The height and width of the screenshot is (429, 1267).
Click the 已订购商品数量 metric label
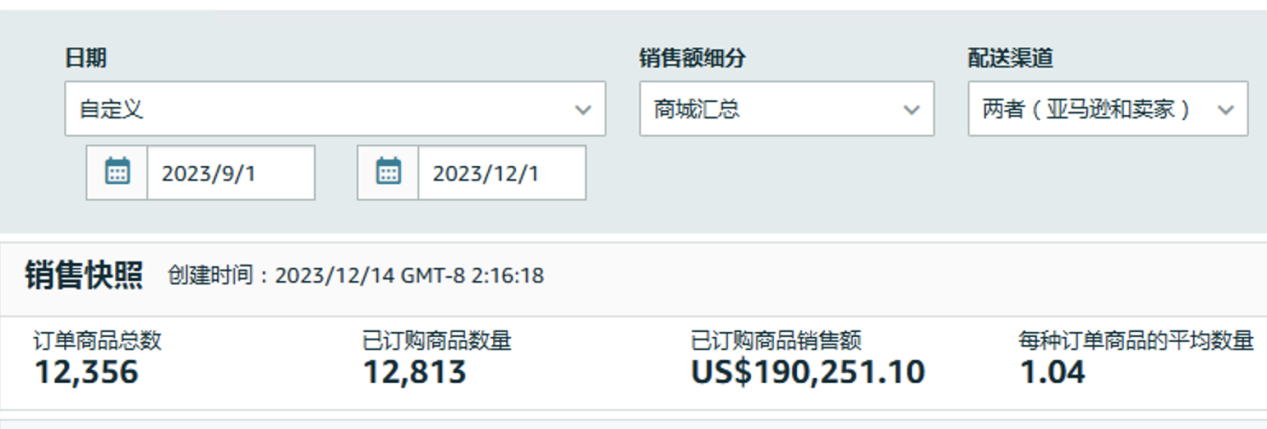click(437, 341)
